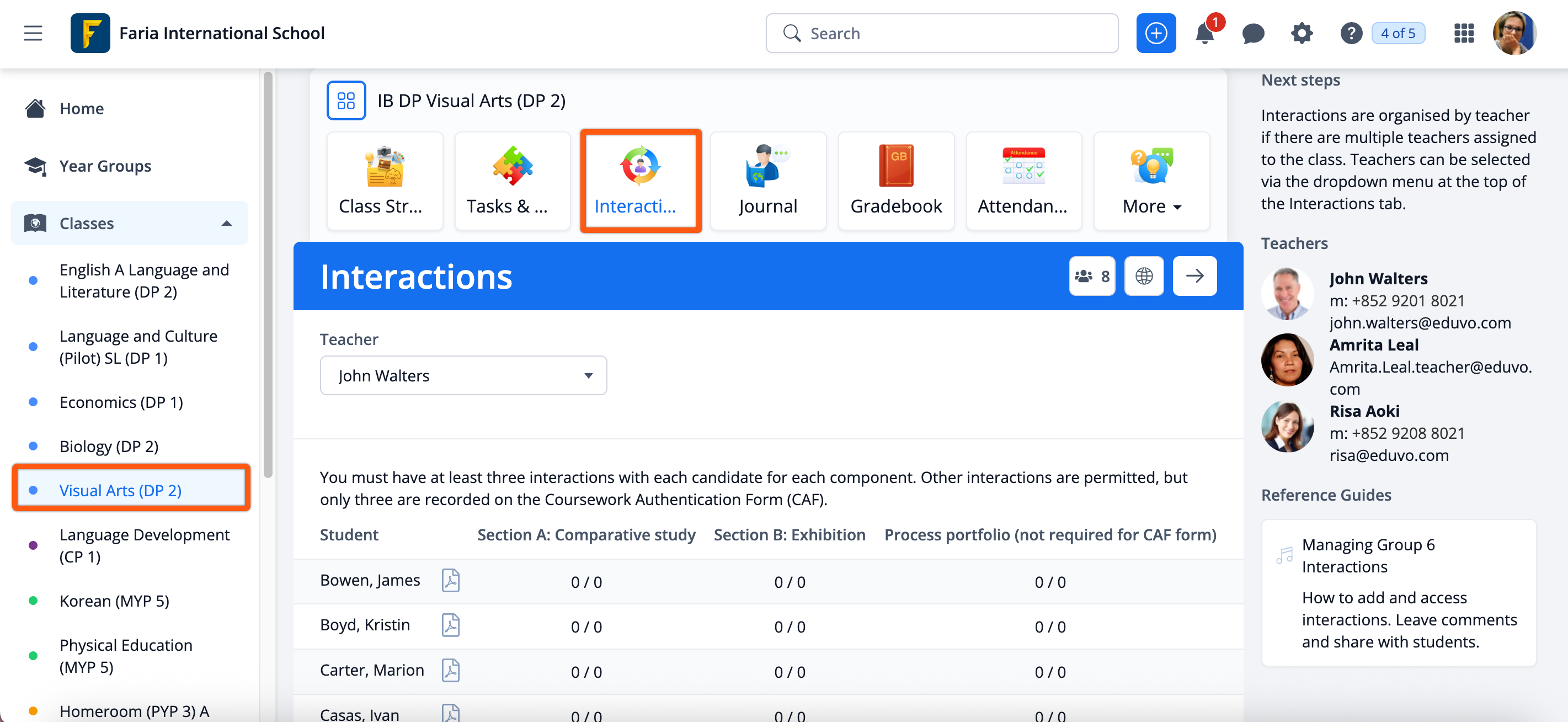Click the PDF icon for Casas, Ivan
1568x722 pixels.
[450, 714]
